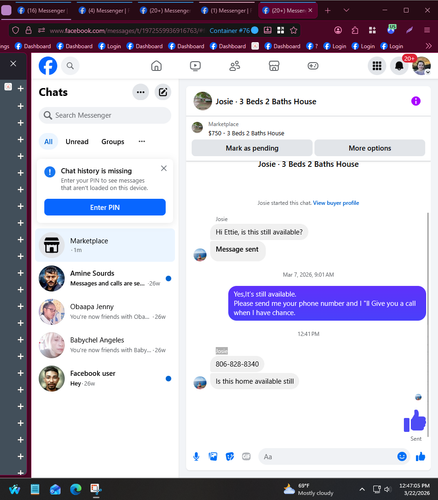The width and height of the screenshot is (438, 500).
Task: Open the Facebook menu grid icon
Action: click(377, 66)
